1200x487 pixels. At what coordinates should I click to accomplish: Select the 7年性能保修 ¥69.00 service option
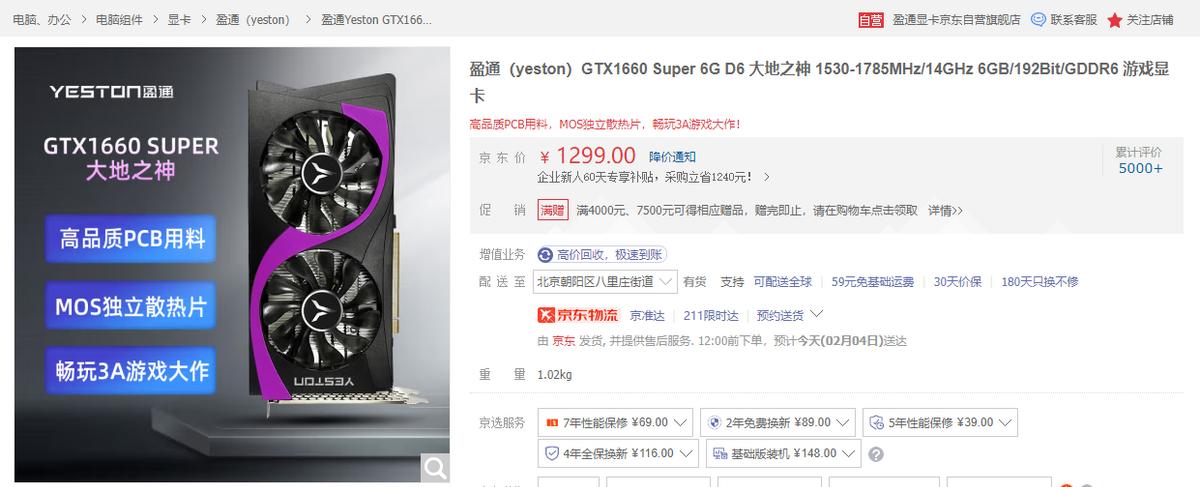(615, 422)
